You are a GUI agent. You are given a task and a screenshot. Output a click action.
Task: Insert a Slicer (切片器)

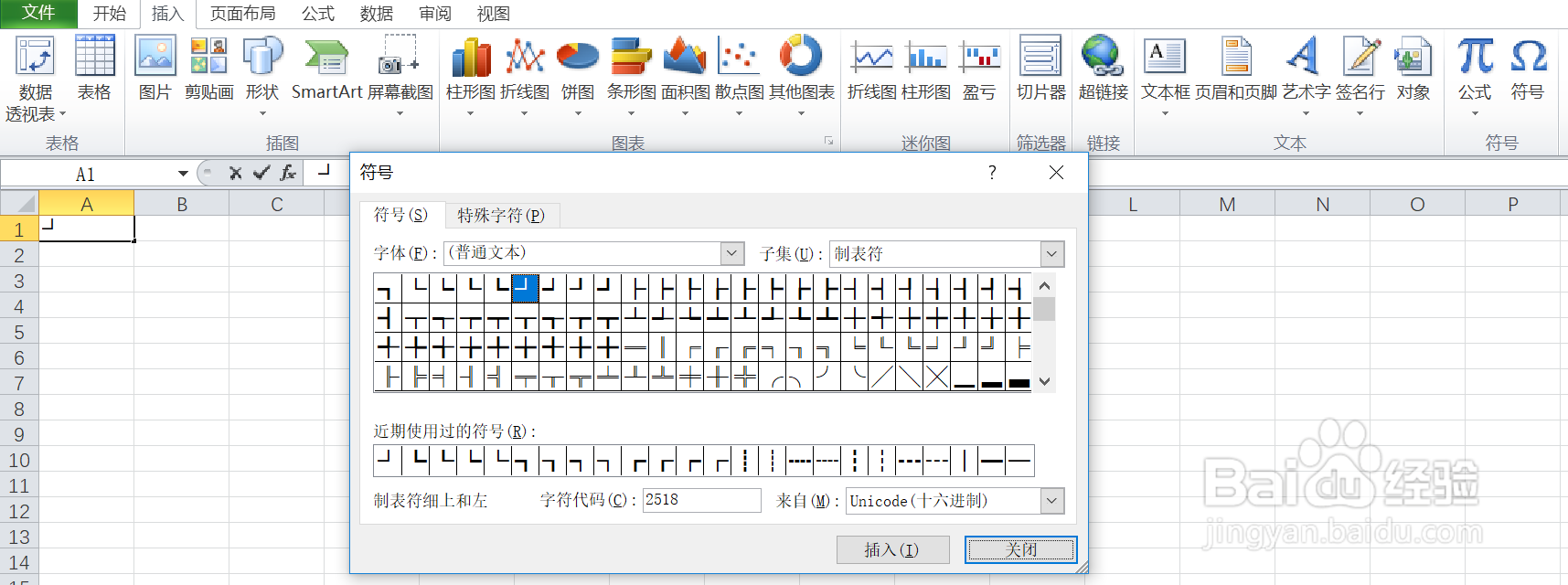point(1040,69)
